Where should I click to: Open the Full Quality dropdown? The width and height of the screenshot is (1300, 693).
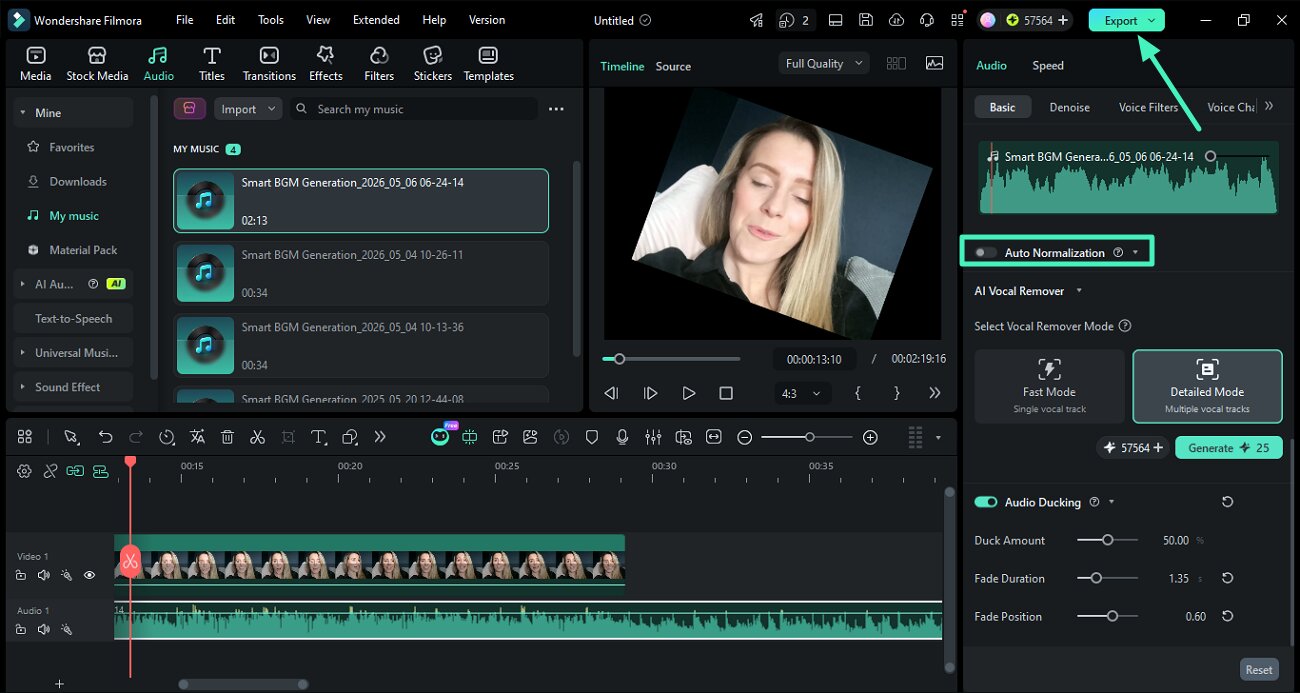point(824,63)
